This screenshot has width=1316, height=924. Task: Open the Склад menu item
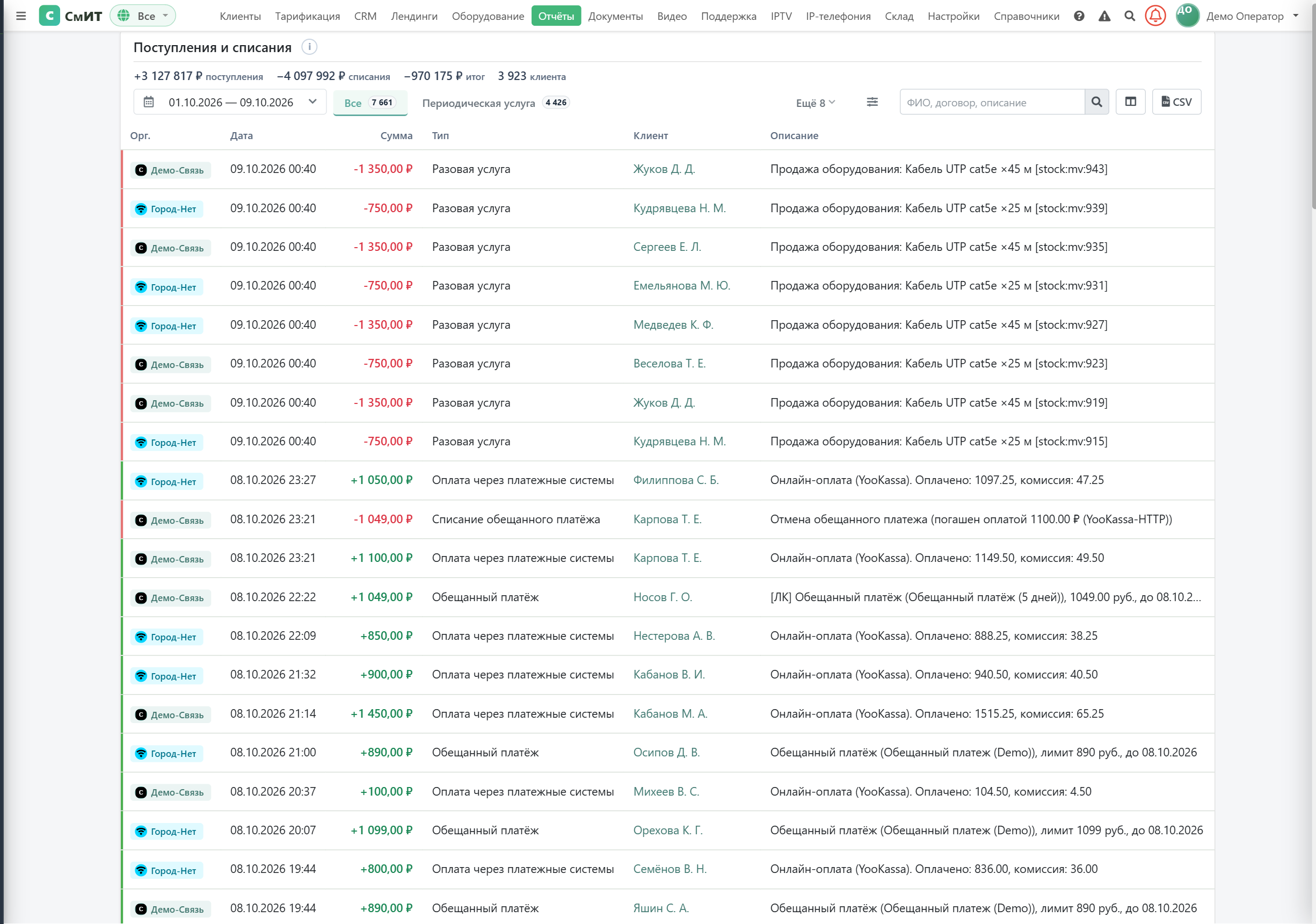click(x=899, y=16)
